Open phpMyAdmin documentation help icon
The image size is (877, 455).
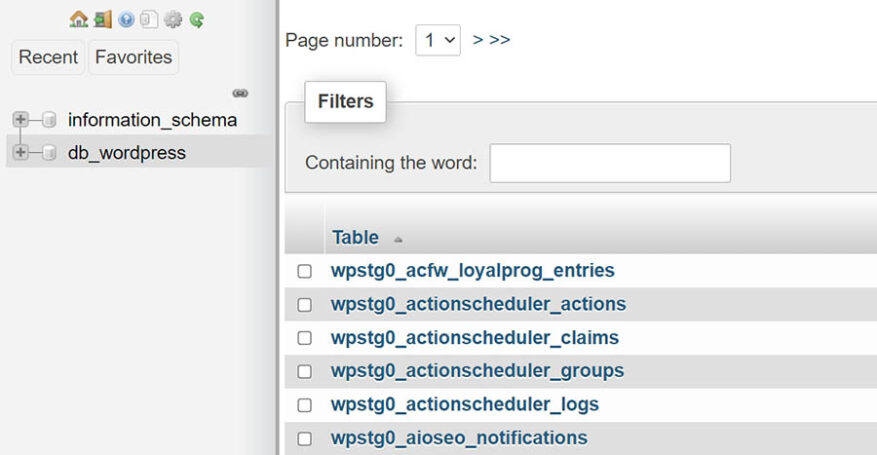click(126, 19)
